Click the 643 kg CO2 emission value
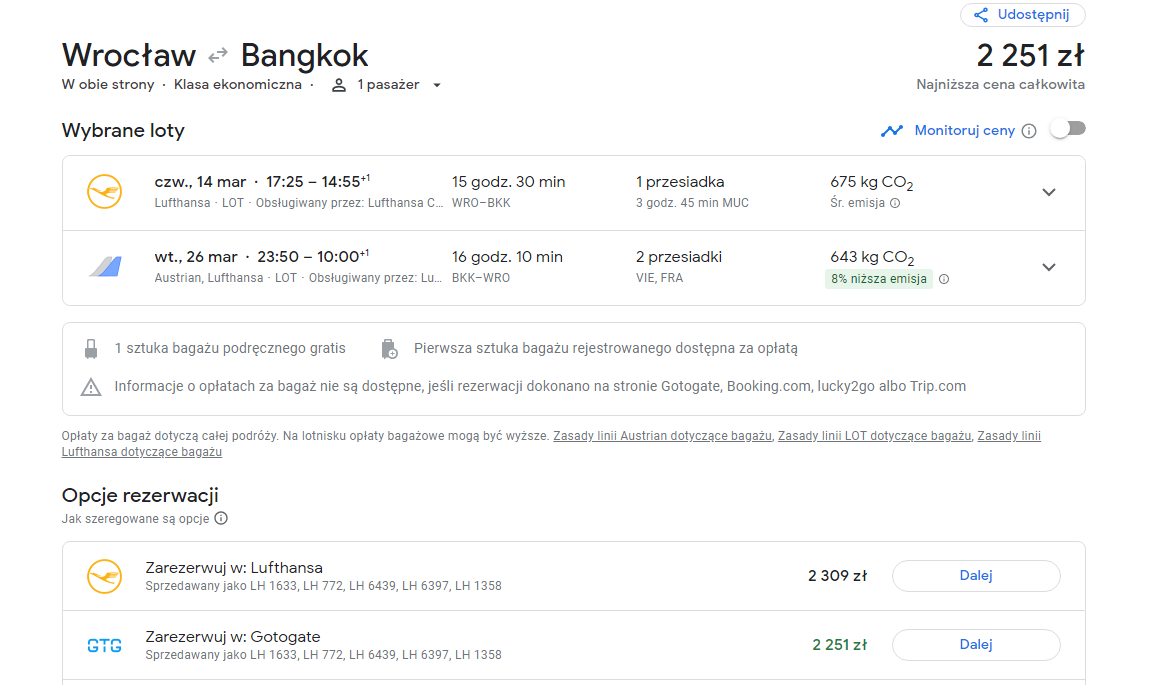 click(x=872, y=258)
